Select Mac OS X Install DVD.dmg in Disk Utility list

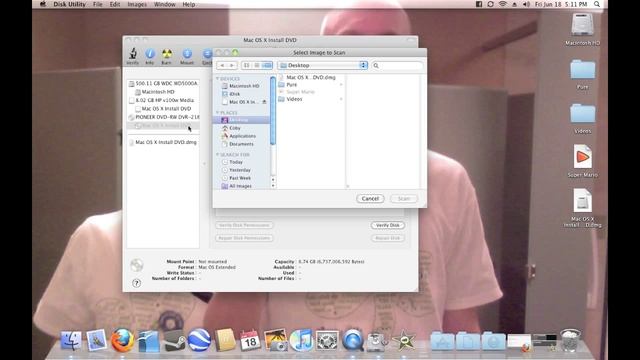click(163, 142)
